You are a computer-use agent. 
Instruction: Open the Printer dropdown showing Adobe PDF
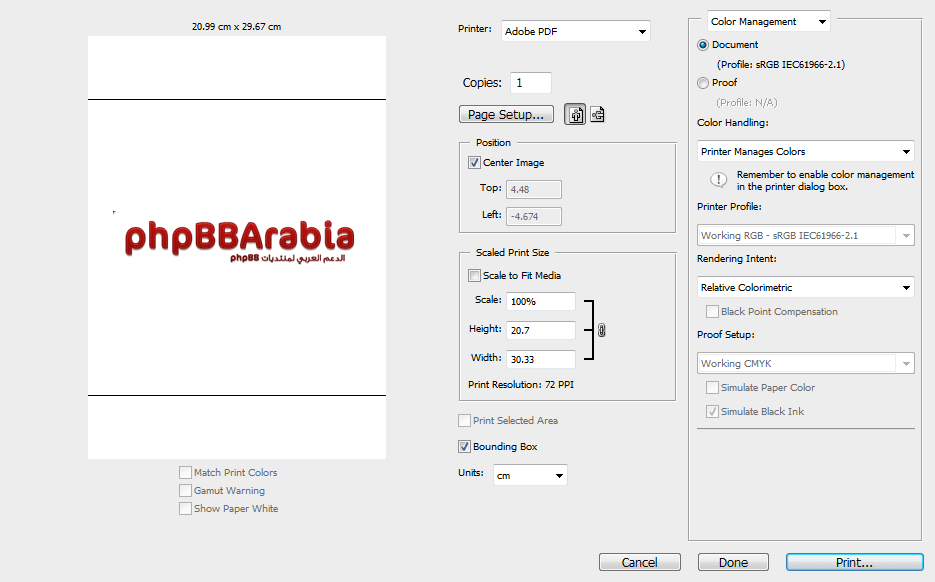(575, 31)
